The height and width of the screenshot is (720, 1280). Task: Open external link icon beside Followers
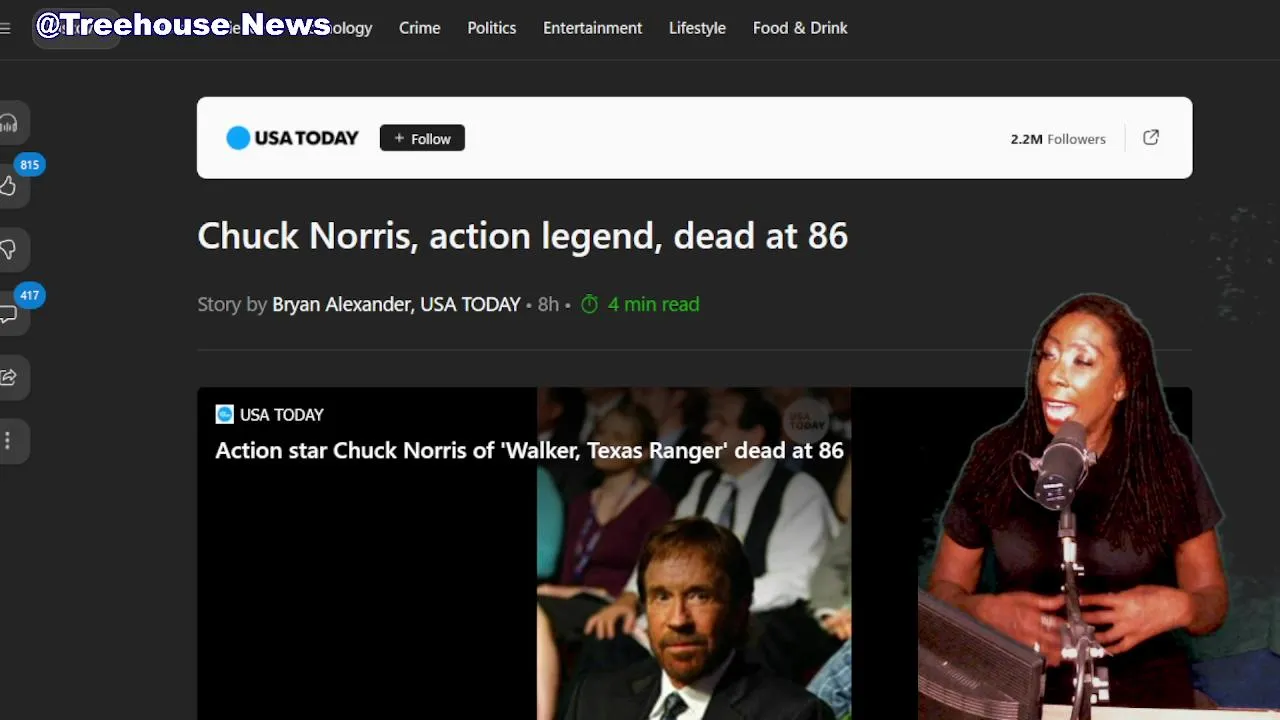(x=1151, y=138)
